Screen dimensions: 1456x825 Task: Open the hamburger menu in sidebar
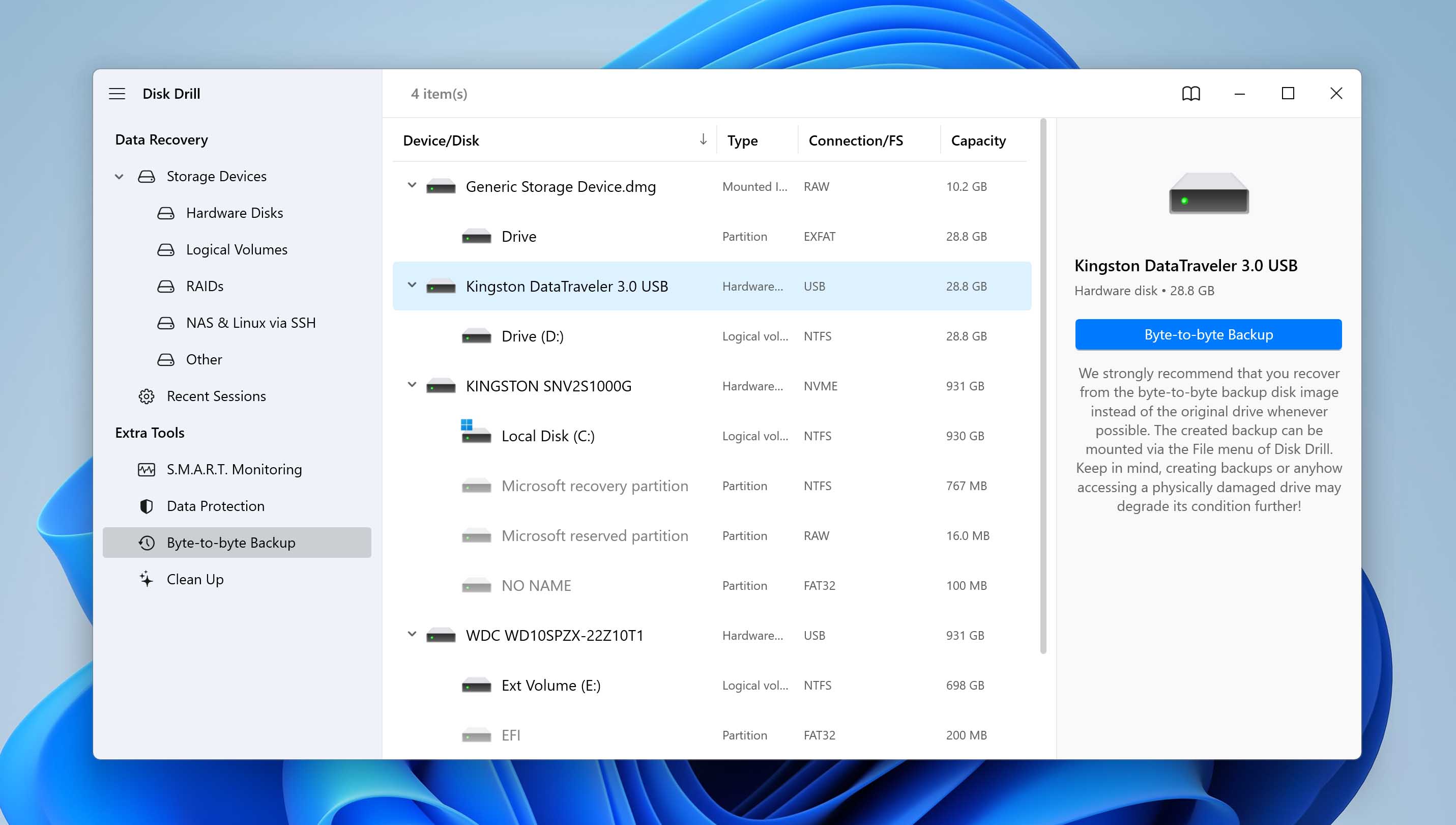point(118,93)
